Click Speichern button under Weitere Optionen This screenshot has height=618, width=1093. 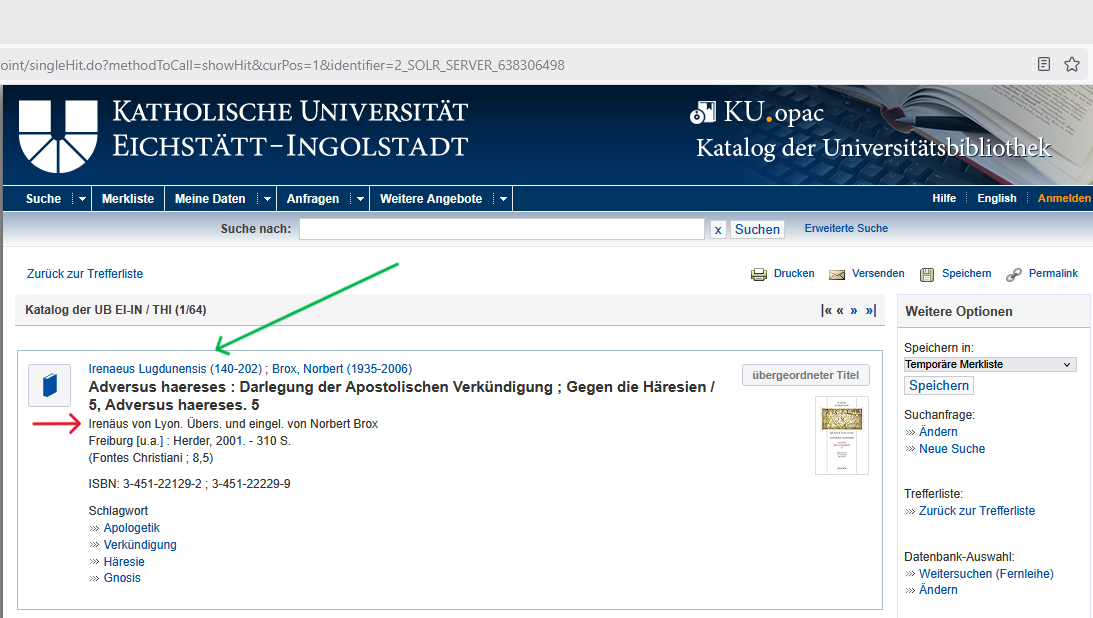point(938,385)
